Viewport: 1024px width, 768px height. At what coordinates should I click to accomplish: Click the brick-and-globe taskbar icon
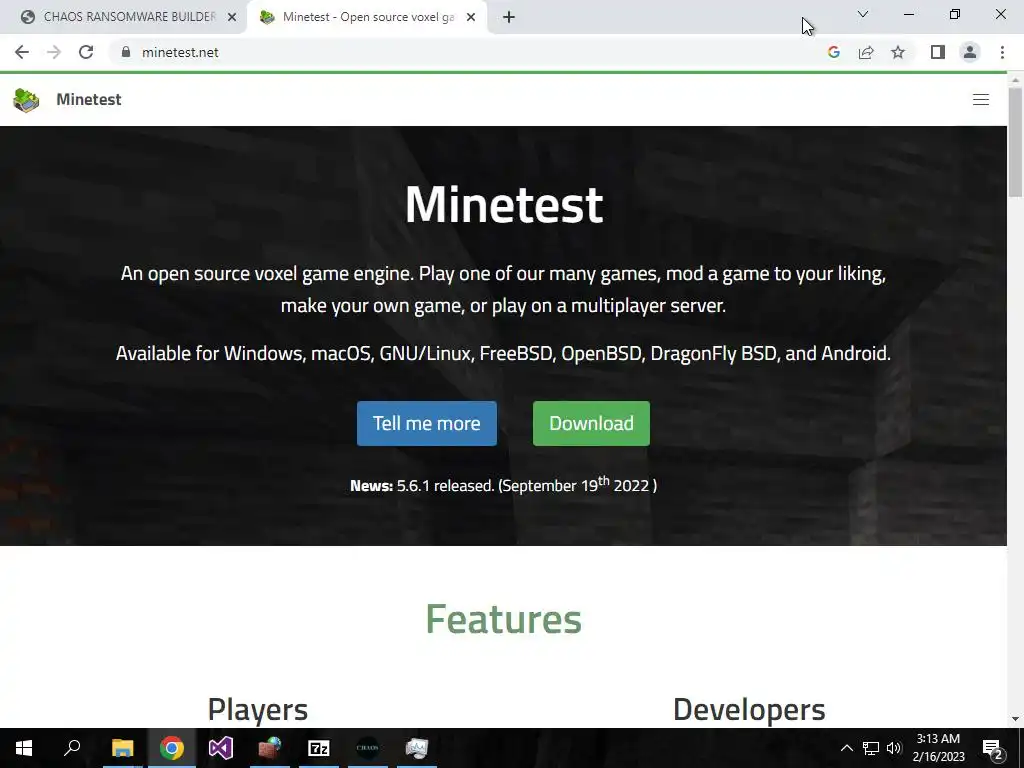point(270,748)
